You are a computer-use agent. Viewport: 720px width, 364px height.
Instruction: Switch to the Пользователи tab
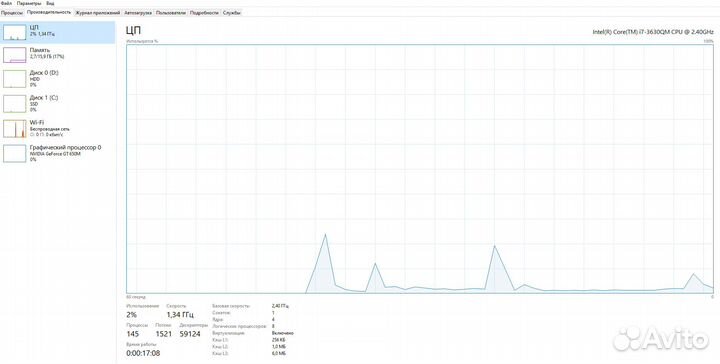(171, 13)
